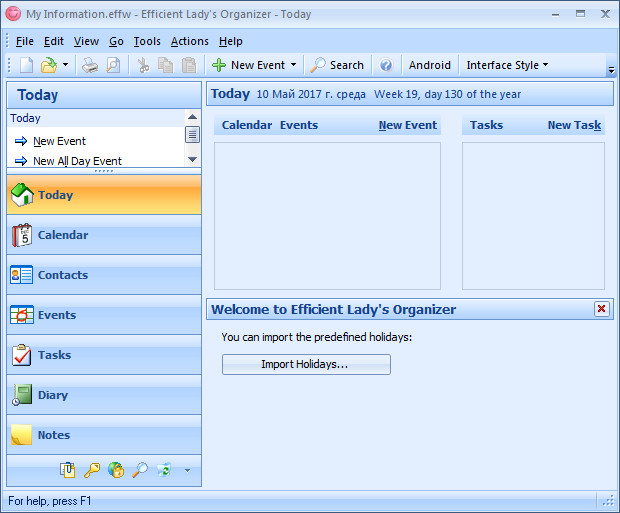Viewport: 620px width, 513px height.
Task: Open the Interface Style dropdown
Action: click(x=507, y=65)
